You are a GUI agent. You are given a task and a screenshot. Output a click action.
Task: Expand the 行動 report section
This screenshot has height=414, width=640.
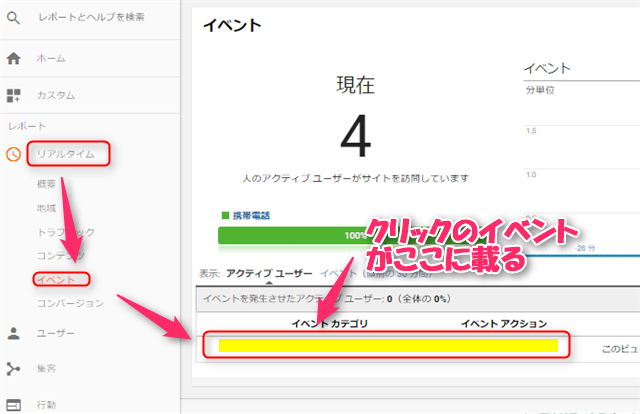(x=46, y=405)
